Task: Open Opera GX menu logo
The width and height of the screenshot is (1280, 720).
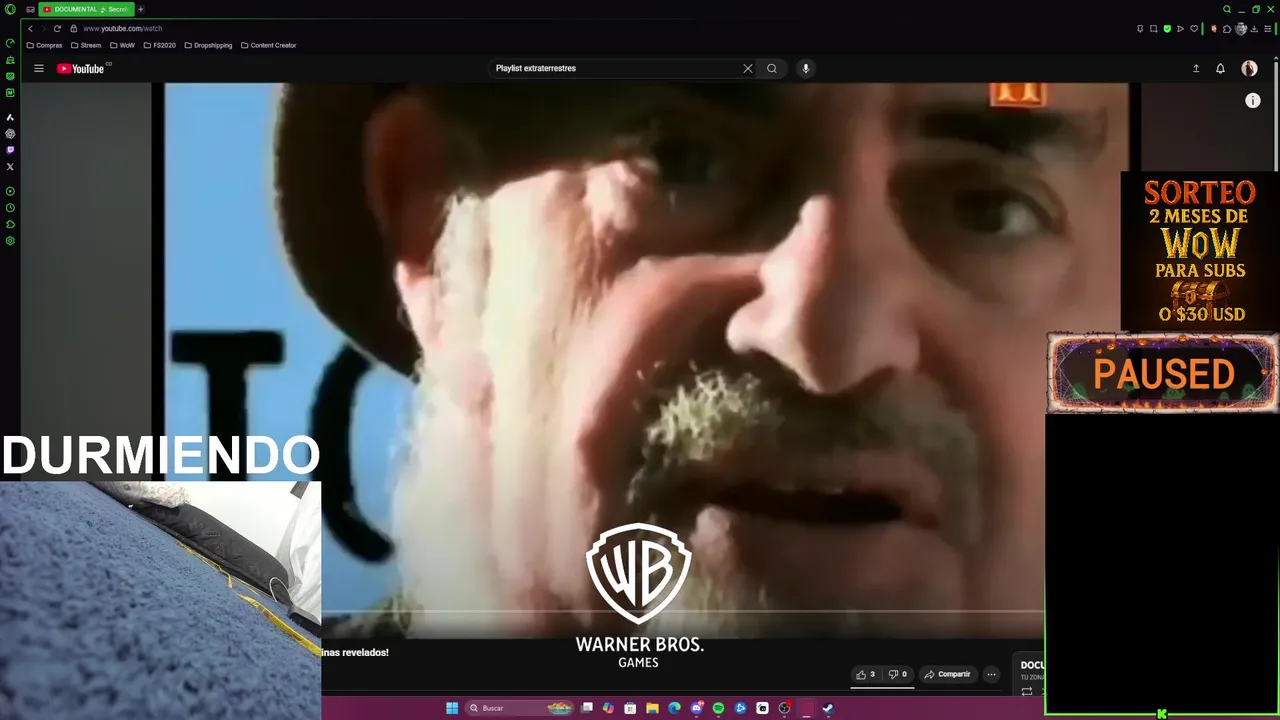Action: tap(10, 9)
